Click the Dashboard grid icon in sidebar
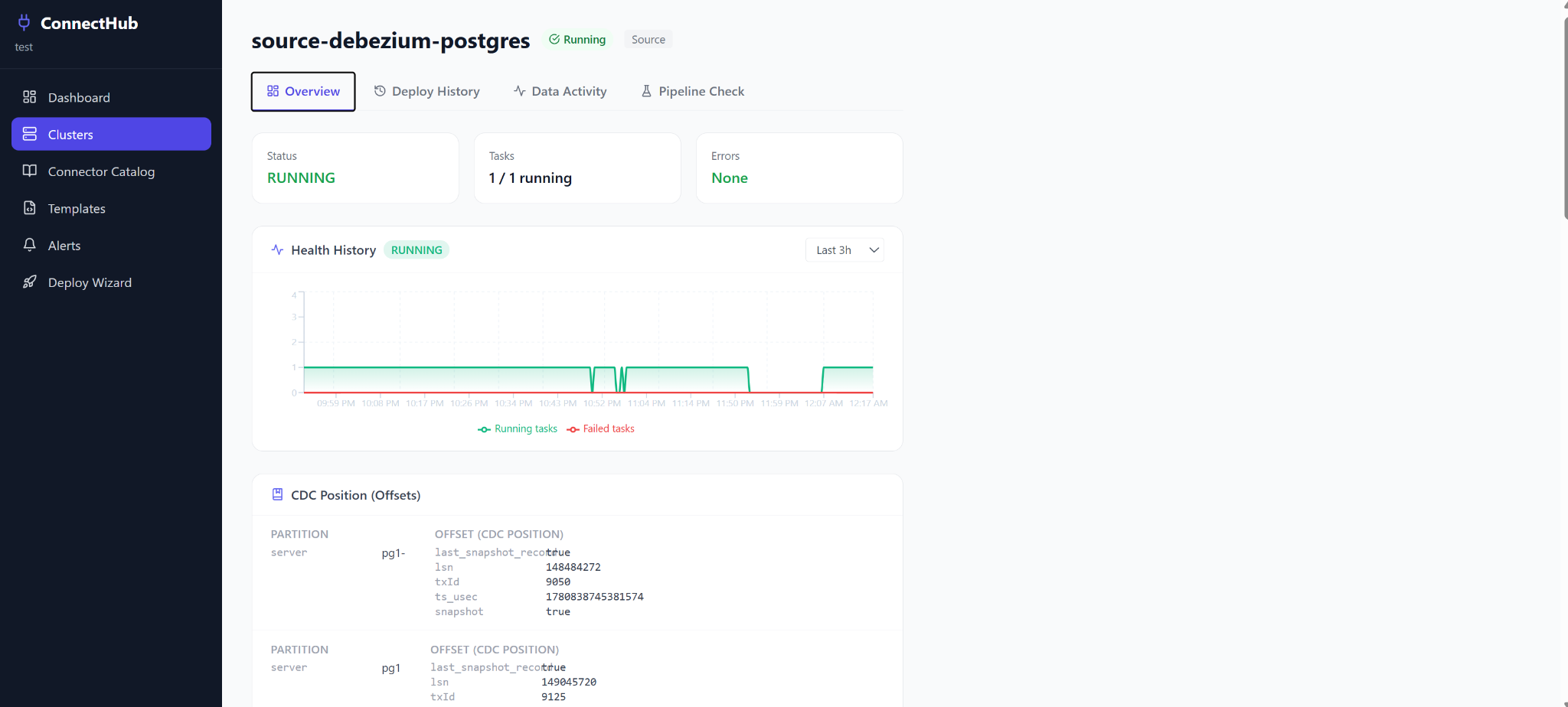The image size is (1568, 707). click(30, 97)
